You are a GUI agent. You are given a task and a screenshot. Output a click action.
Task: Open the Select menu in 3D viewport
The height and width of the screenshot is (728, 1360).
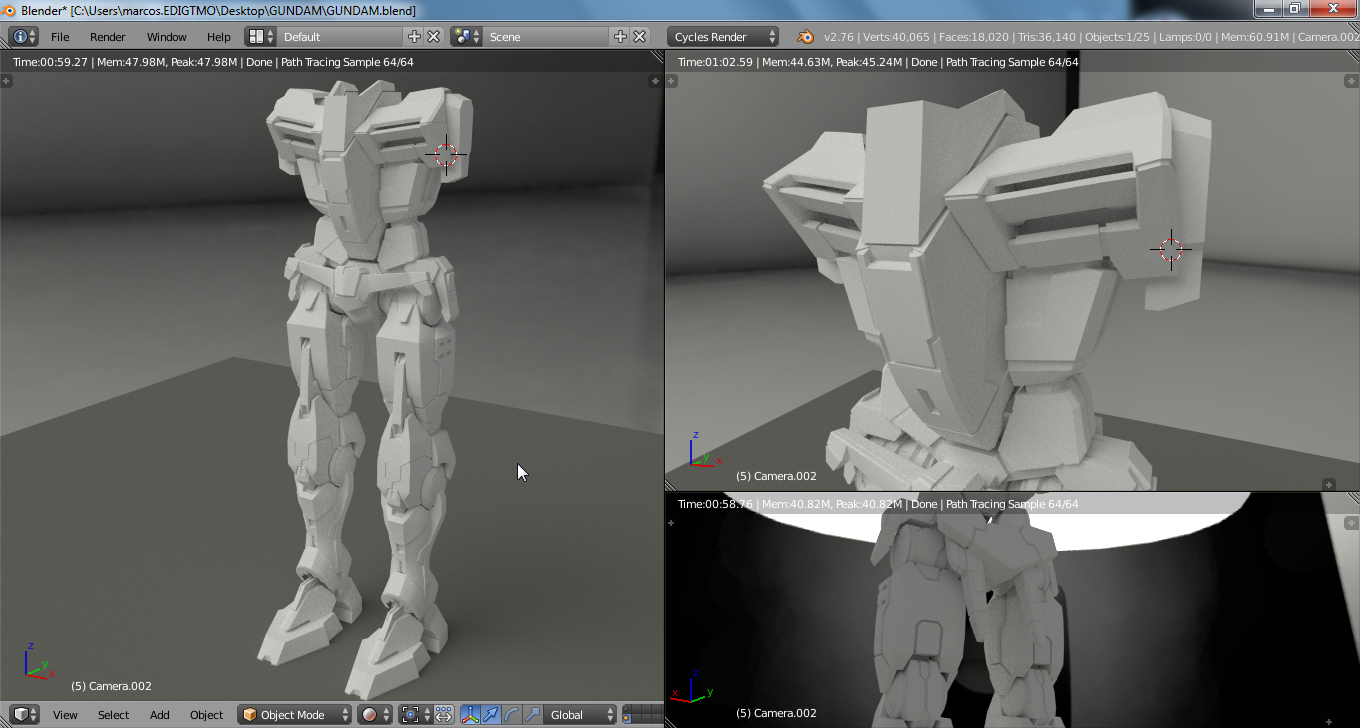click(x=113, y=715)
